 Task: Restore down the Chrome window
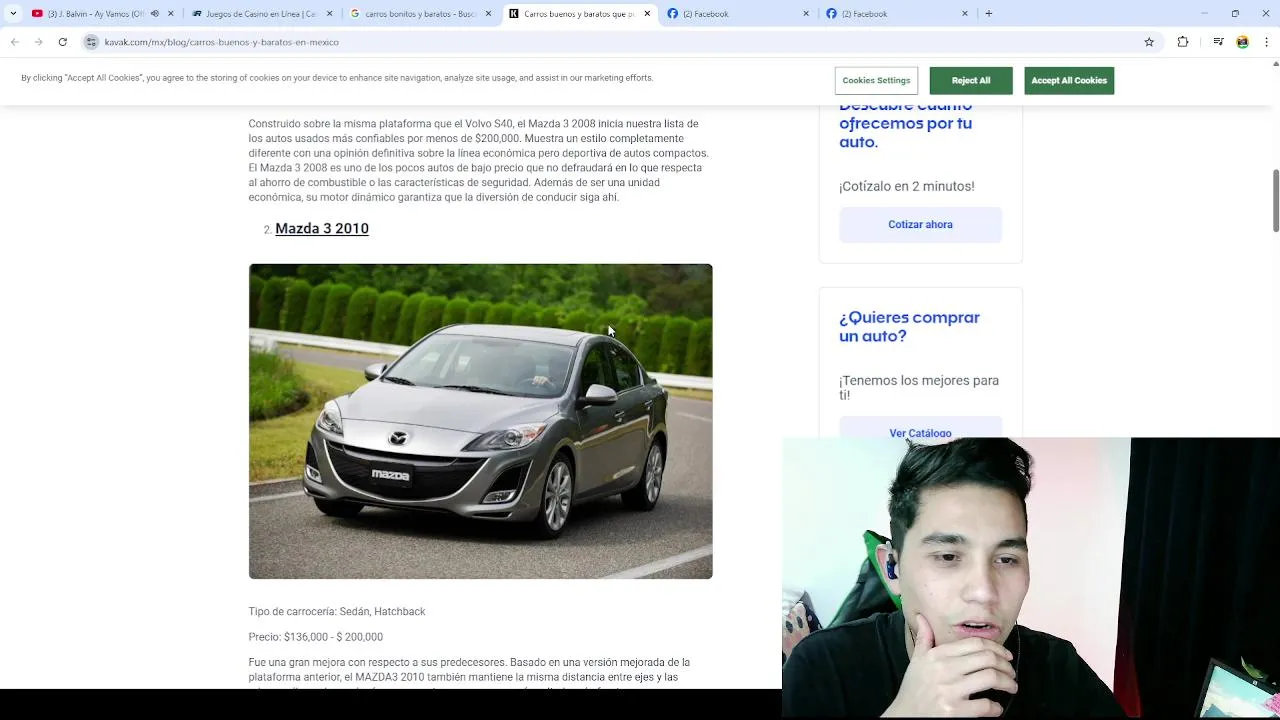[1235, 14]
